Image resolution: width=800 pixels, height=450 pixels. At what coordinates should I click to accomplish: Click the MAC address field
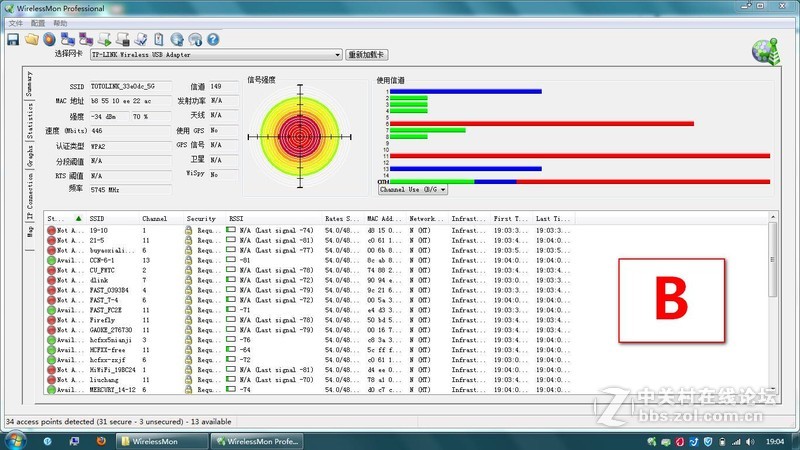click(x=131, y=101)
